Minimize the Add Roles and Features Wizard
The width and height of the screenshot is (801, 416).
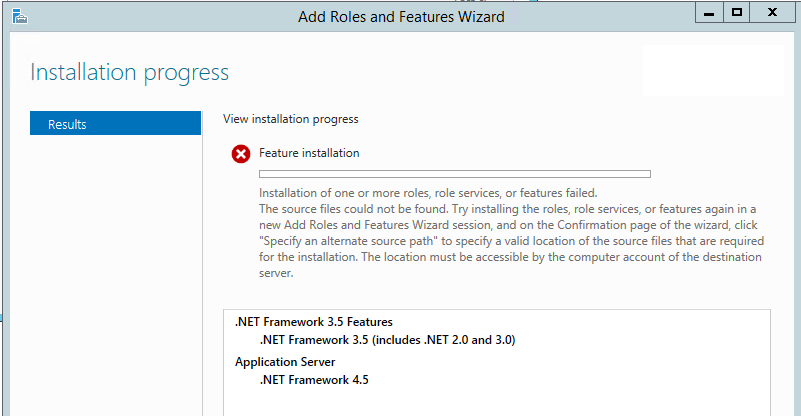point(708,13)
